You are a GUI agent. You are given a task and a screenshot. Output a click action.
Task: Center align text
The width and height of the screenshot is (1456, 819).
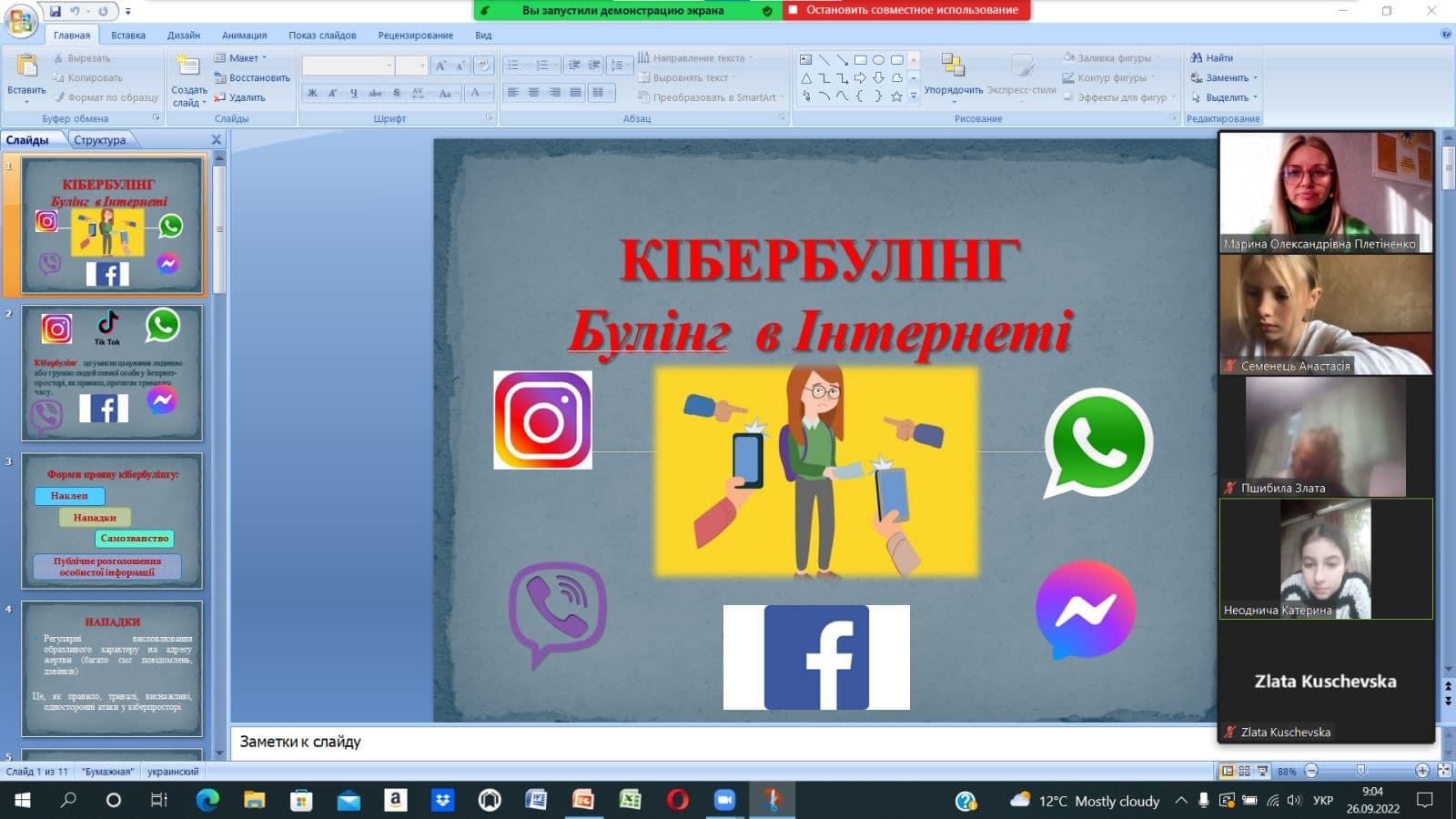pos(534,93)
